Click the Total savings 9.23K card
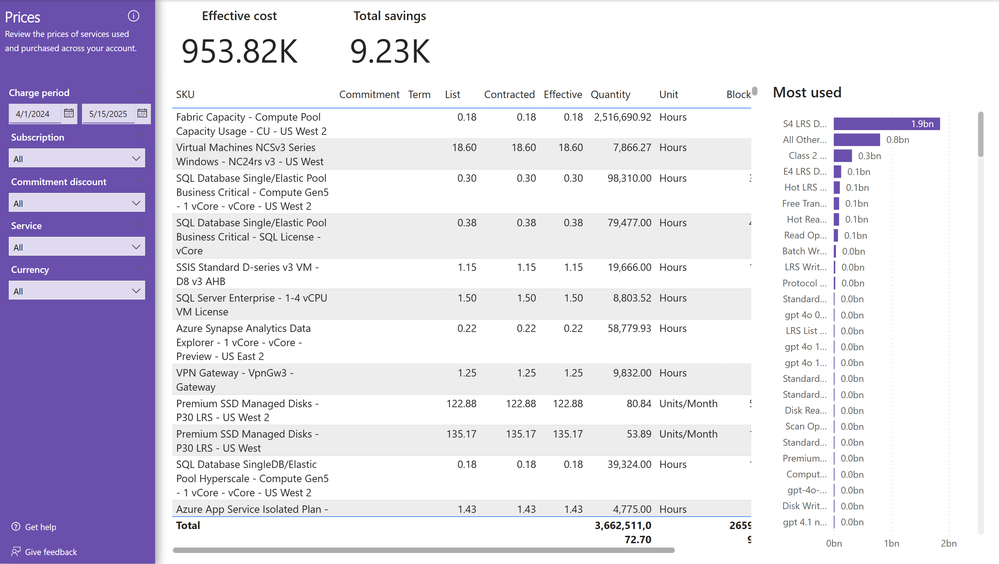Screen dimensions: 999x564 (x=390, y=40)
